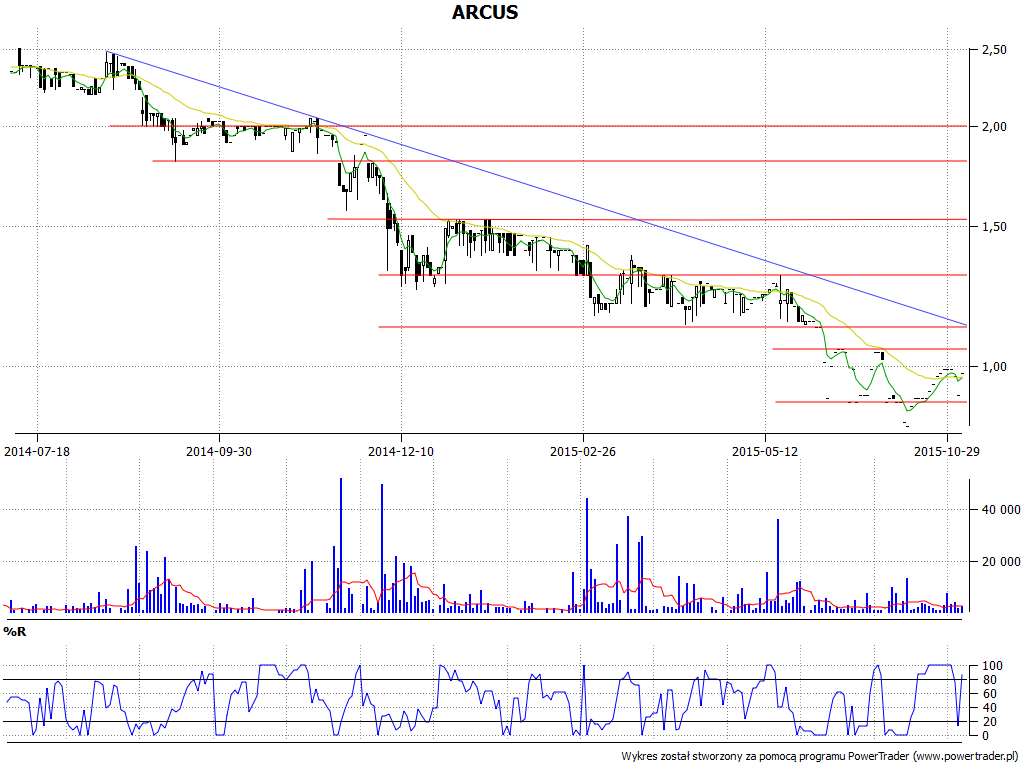Select the 2015-02-26 date label
The height and width of the screenshot is (768, 1024).
coord(583,451)
